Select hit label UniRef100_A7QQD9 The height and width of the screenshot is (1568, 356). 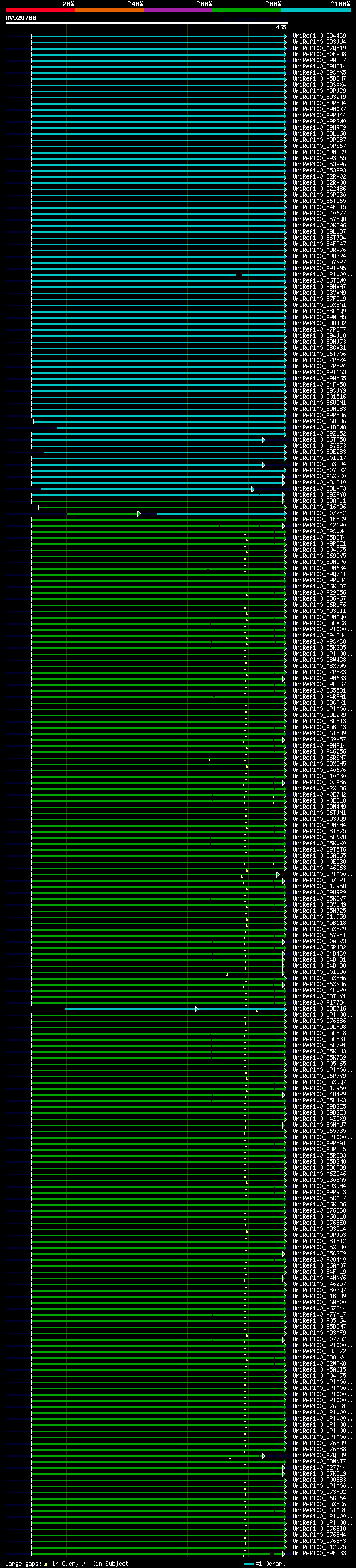coord(319,1456)
